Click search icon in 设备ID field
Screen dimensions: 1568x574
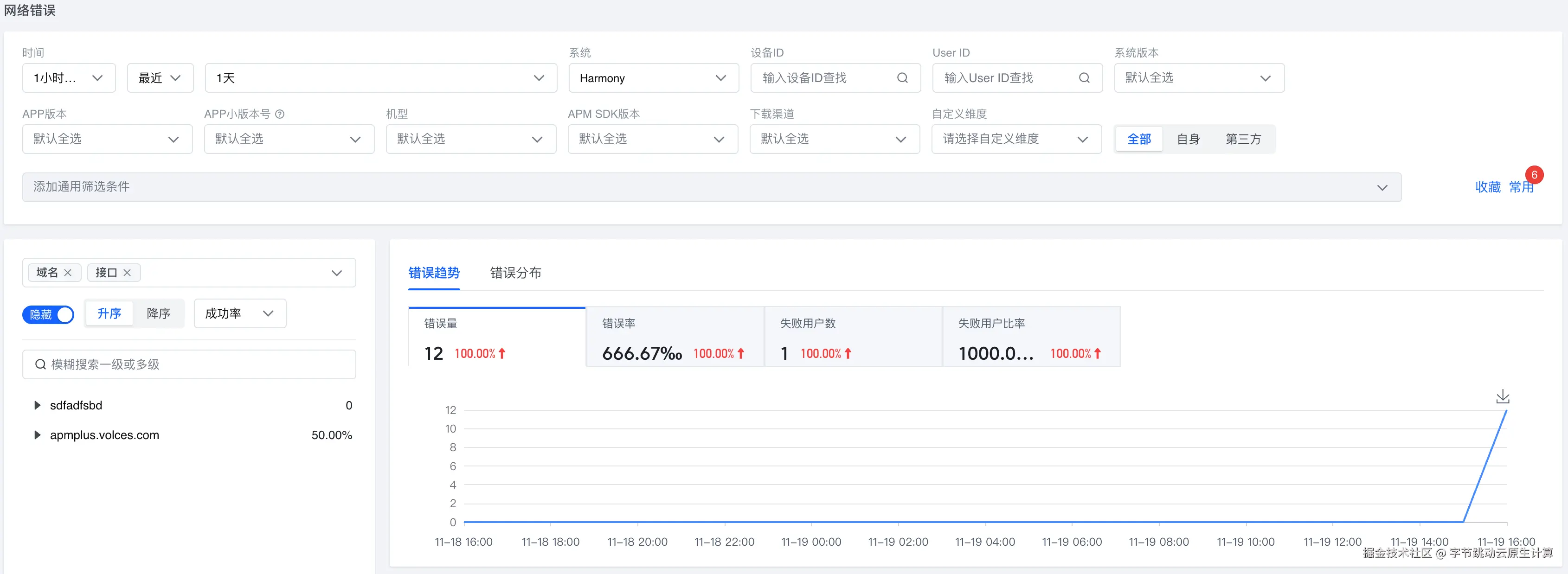(902, 78)
